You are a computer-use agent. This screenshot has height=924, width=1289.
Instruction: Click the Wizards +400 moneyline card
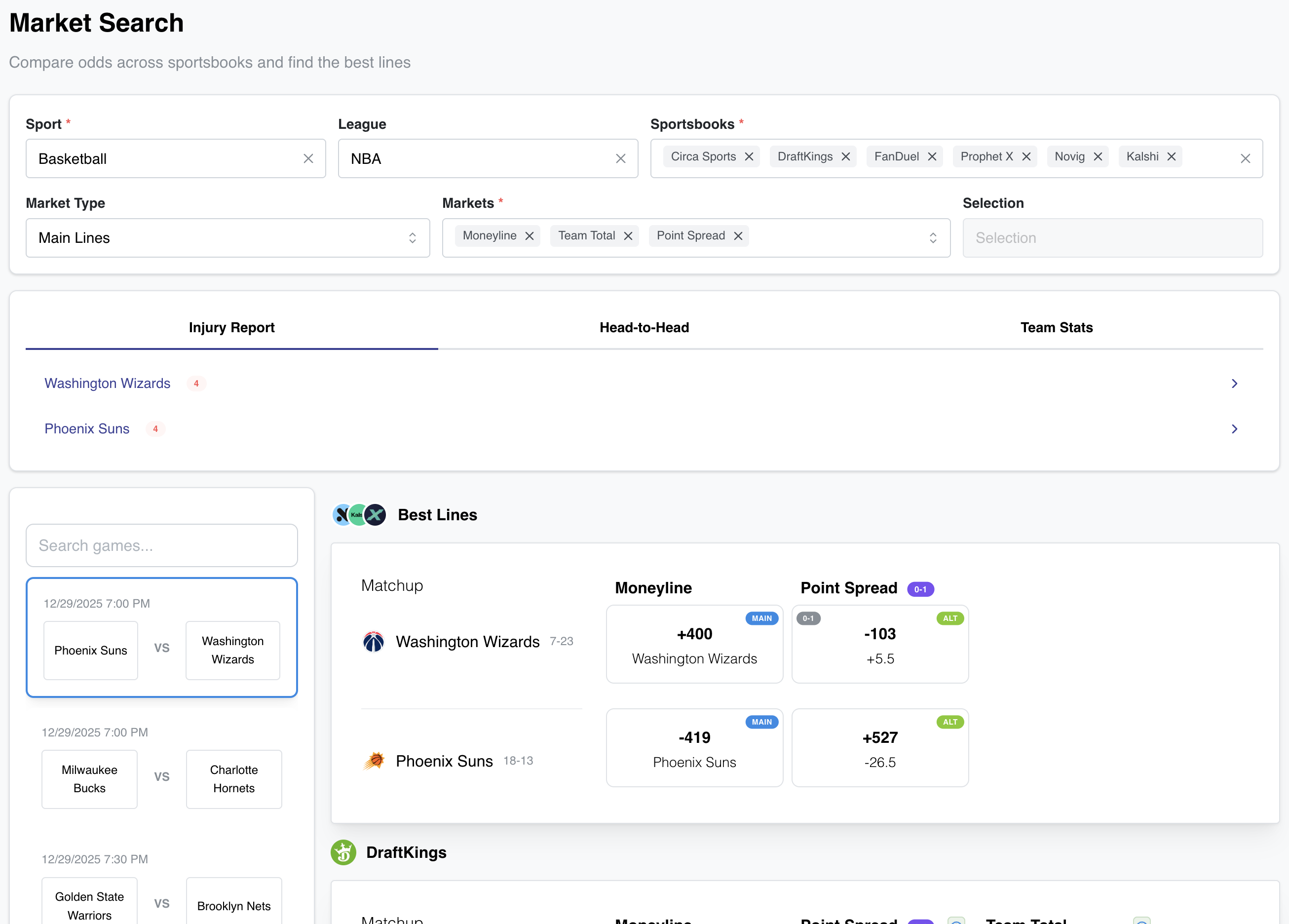pyautogui.click(x=694, y=644)
